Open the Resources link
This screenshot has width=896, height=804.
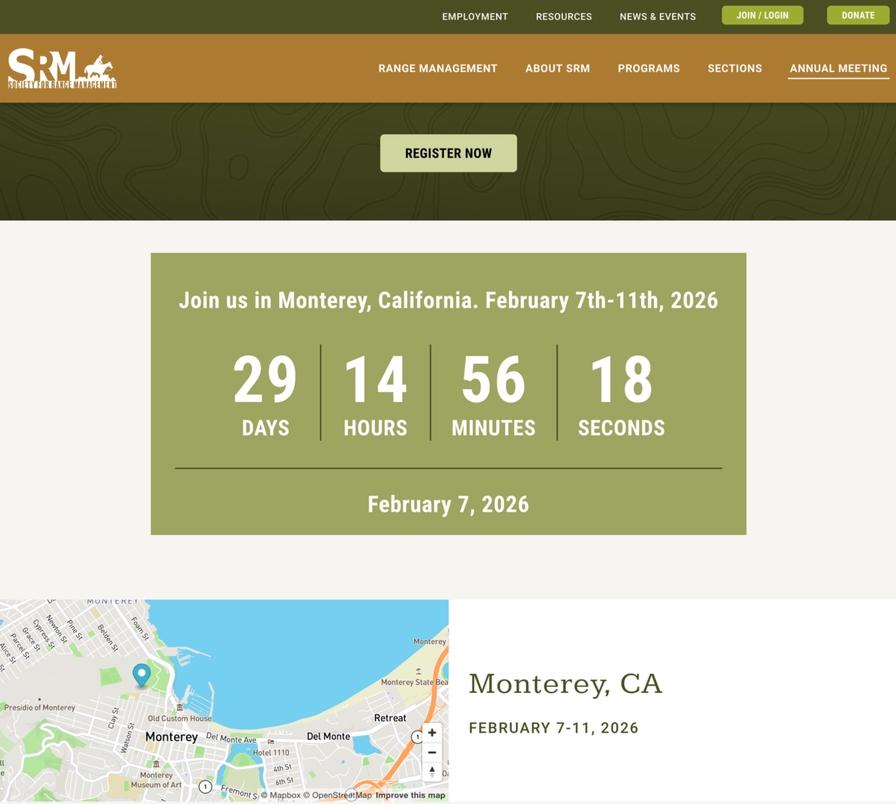coord(564,16)
